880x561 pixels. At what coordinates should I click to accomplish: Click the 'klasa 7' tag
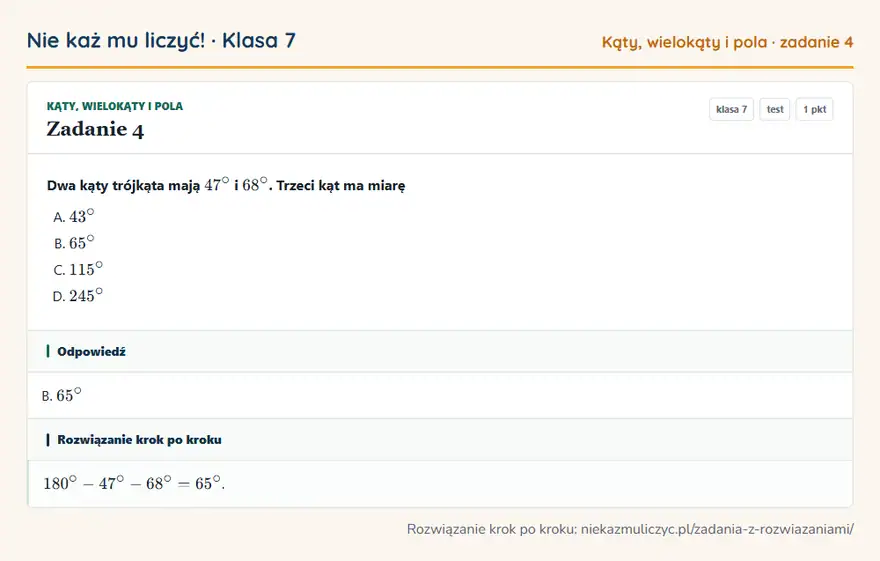pos(731,109)
